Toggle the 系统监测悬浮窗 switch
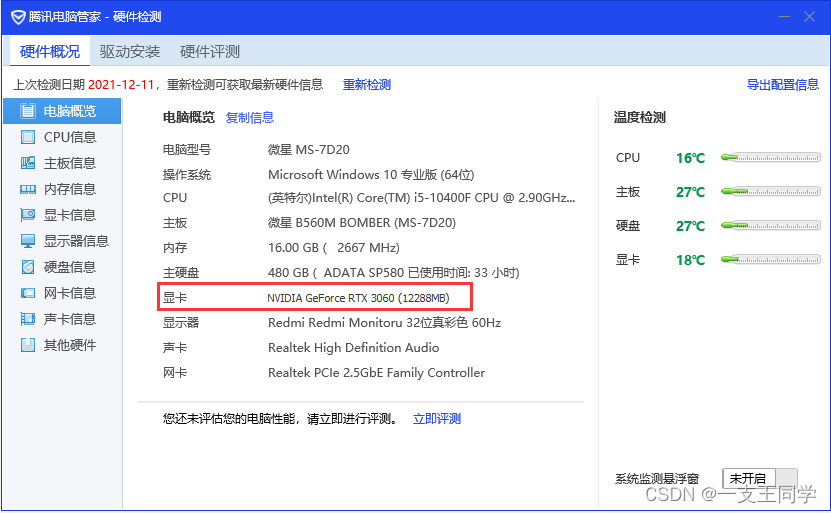The height and width of the screenshot is (513, 831). click(x=759, y=479)
